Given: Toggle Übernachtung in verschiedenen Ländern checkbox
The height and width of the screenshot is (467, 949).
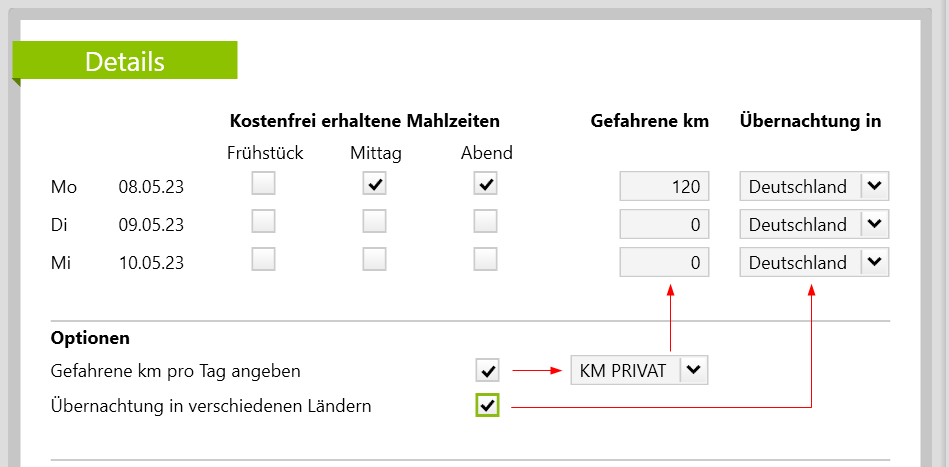Looking at the screenshot, I should pyautogui.click(x=487, y=405).
